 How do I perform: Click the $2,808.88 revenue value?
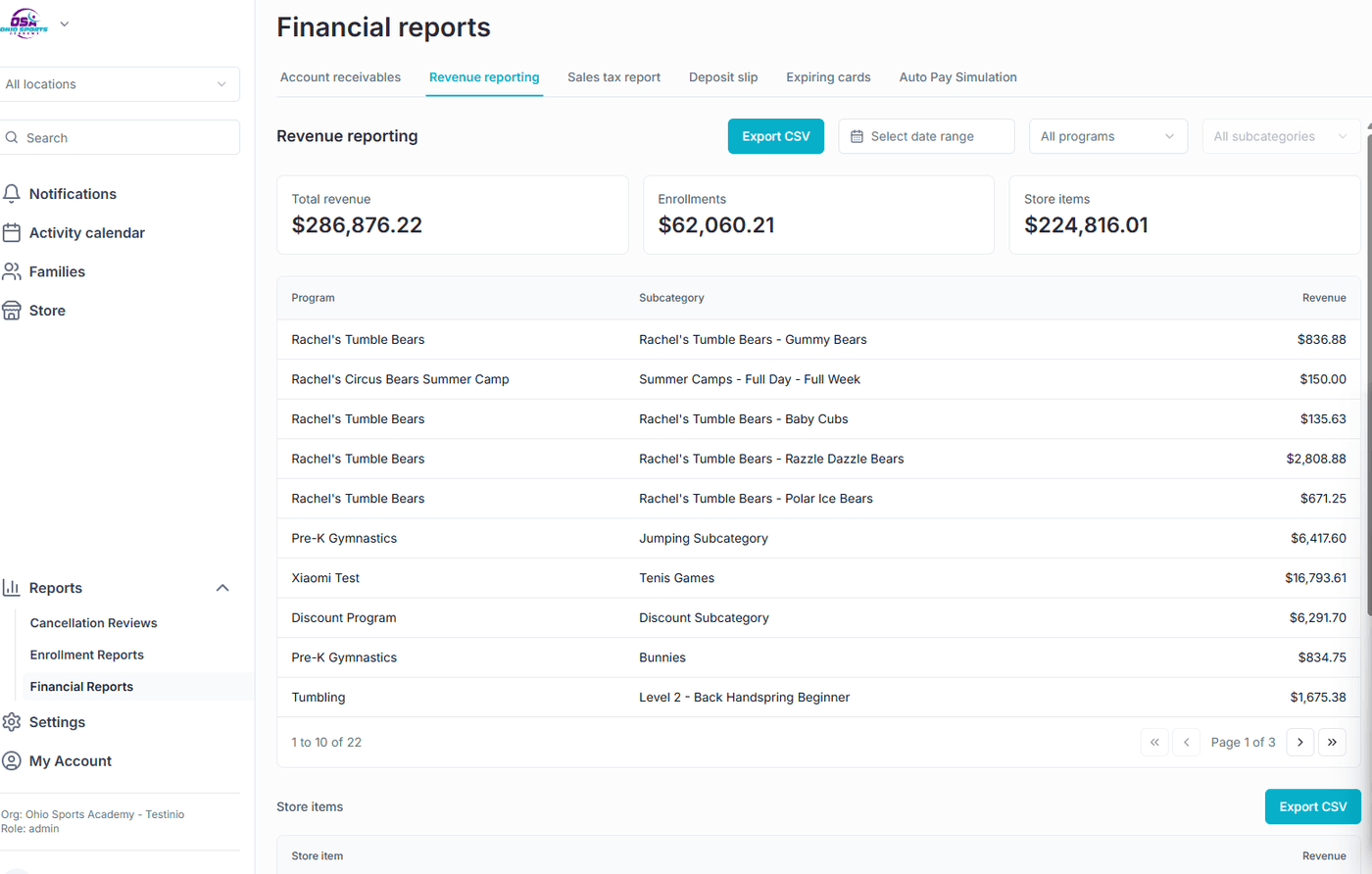point(1316,459)
